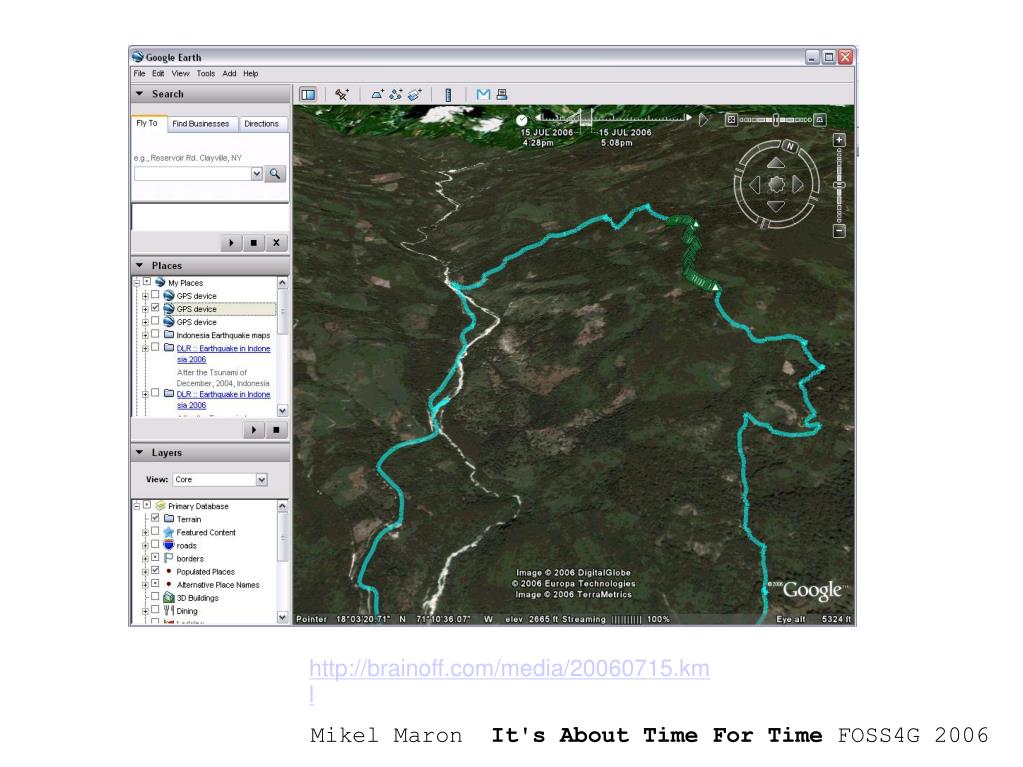
Task: Click tilt horizon view icon
Action: [x=820, y=120]
